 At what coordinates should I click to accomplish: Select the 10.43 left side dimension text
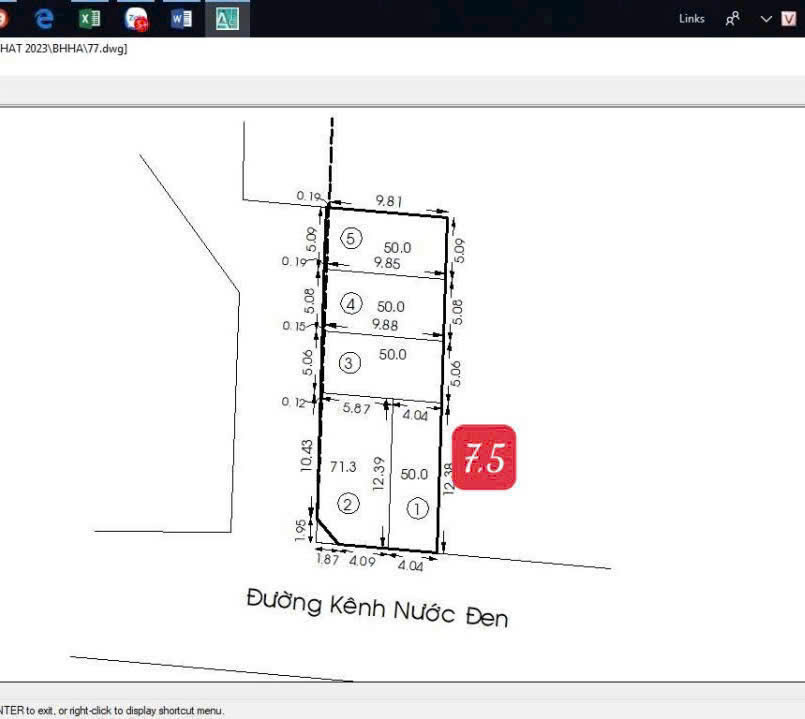[308, 458]
